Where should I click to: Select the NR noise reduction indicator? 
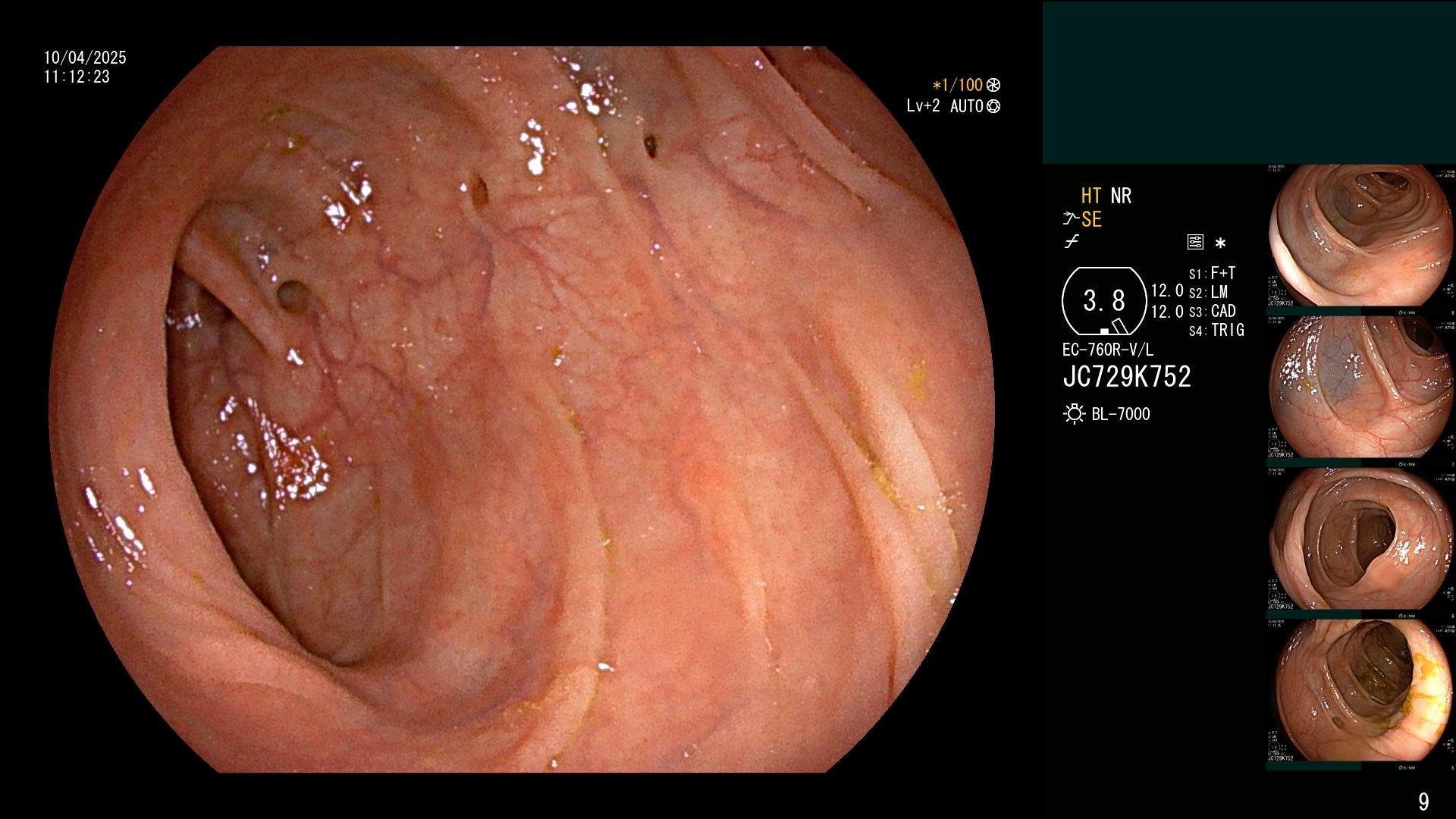1121,196
